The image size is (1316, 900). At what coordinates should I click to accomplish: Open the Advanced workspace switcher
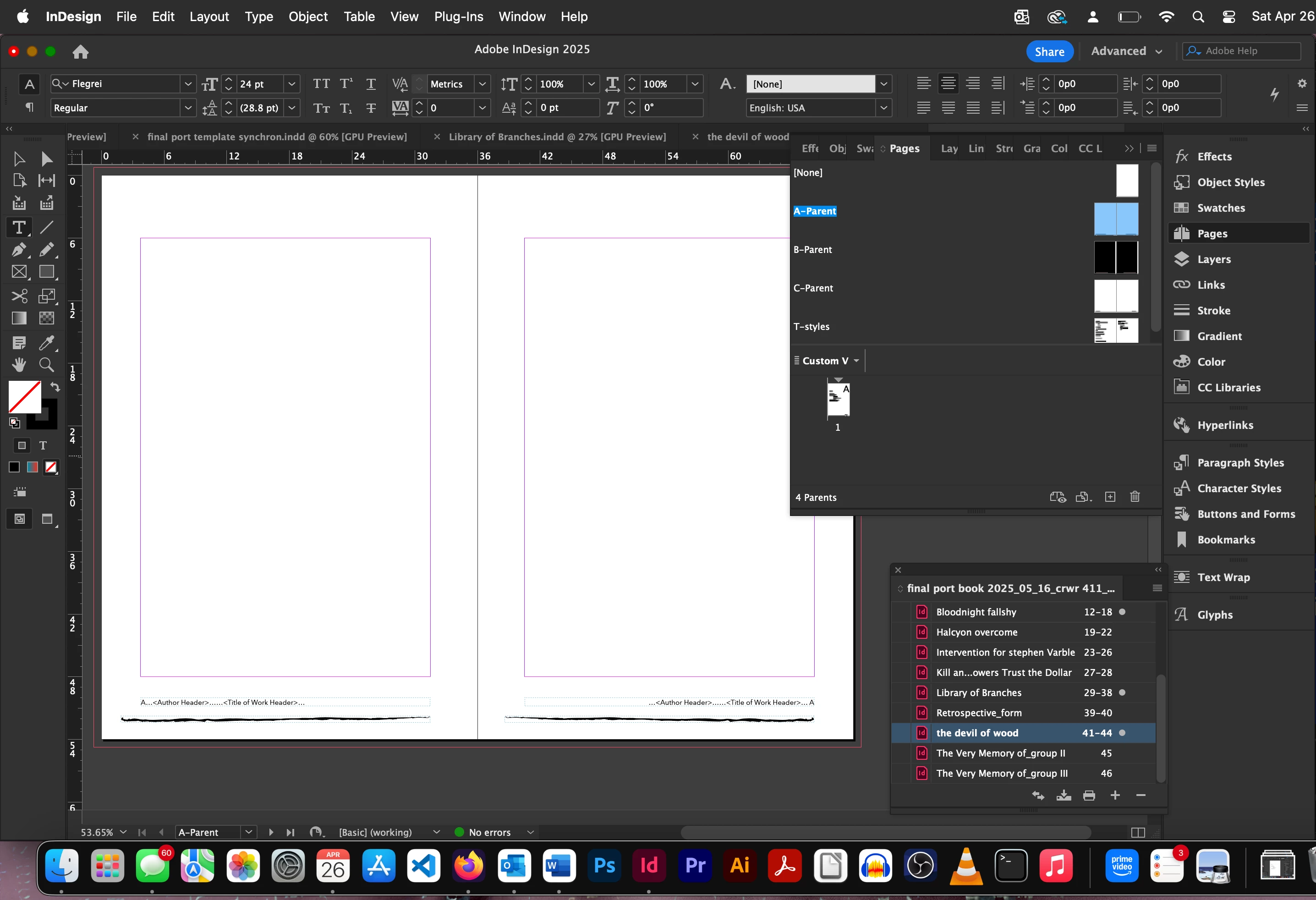(x=1126, y=51)
